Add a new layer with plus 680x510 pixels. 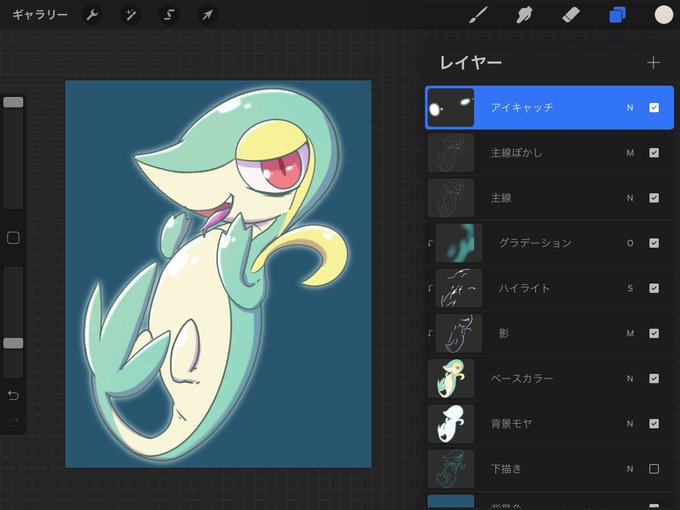[653, 63]
